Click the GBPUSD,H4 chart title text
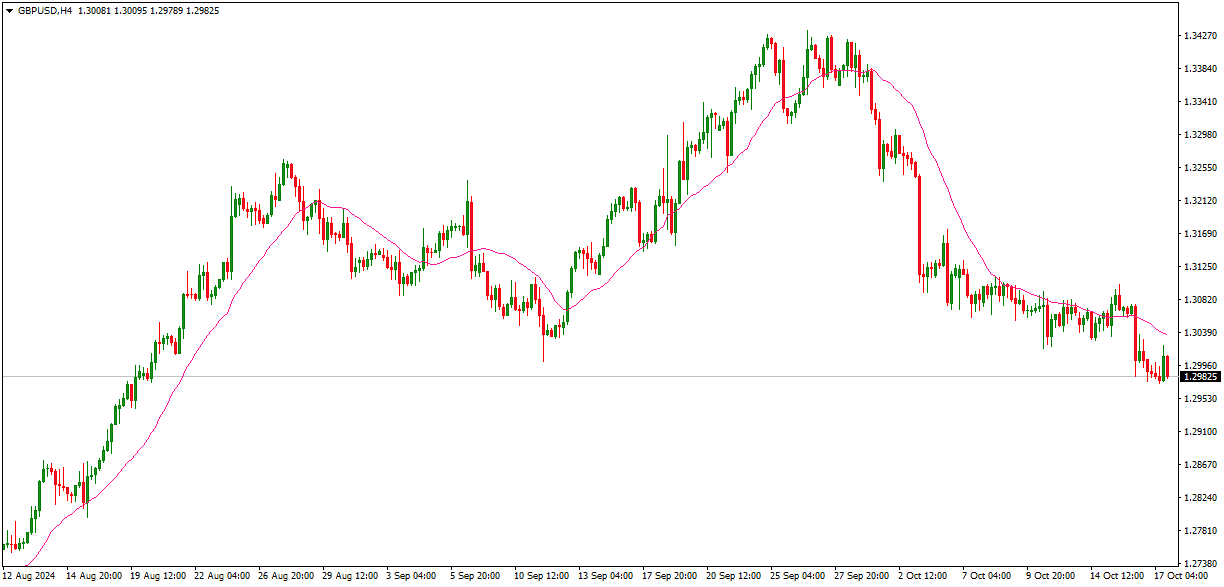Screen dimensions: 1224x587 tap(46, 10)
